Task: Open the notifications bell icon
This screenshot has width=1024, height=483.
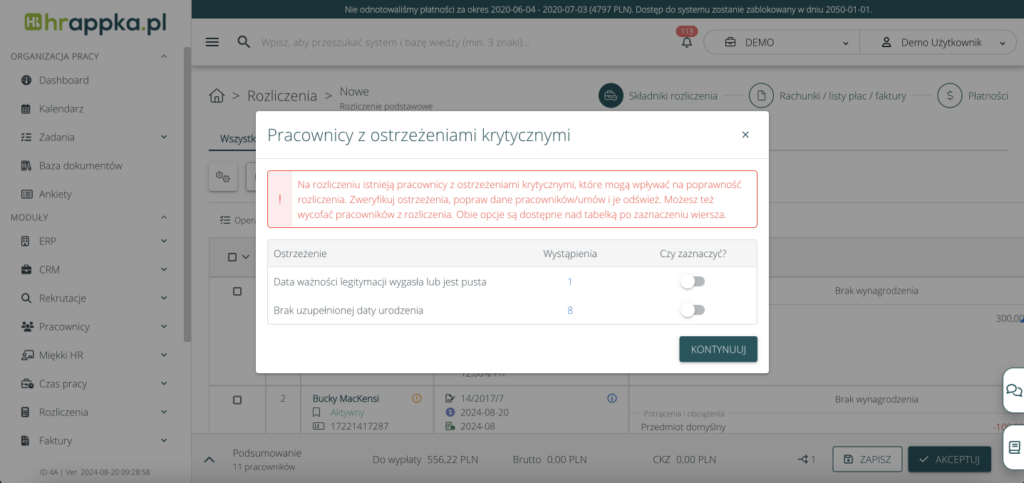Action: [686, 42]
